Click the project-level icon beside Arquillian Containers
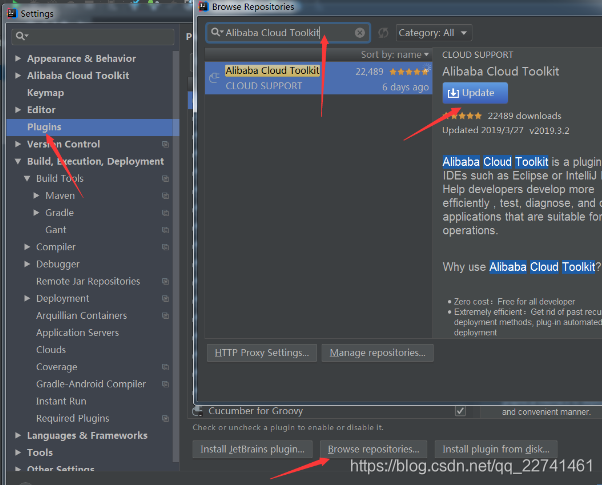This screenshot has width=602, height=485. coord(165,316)
